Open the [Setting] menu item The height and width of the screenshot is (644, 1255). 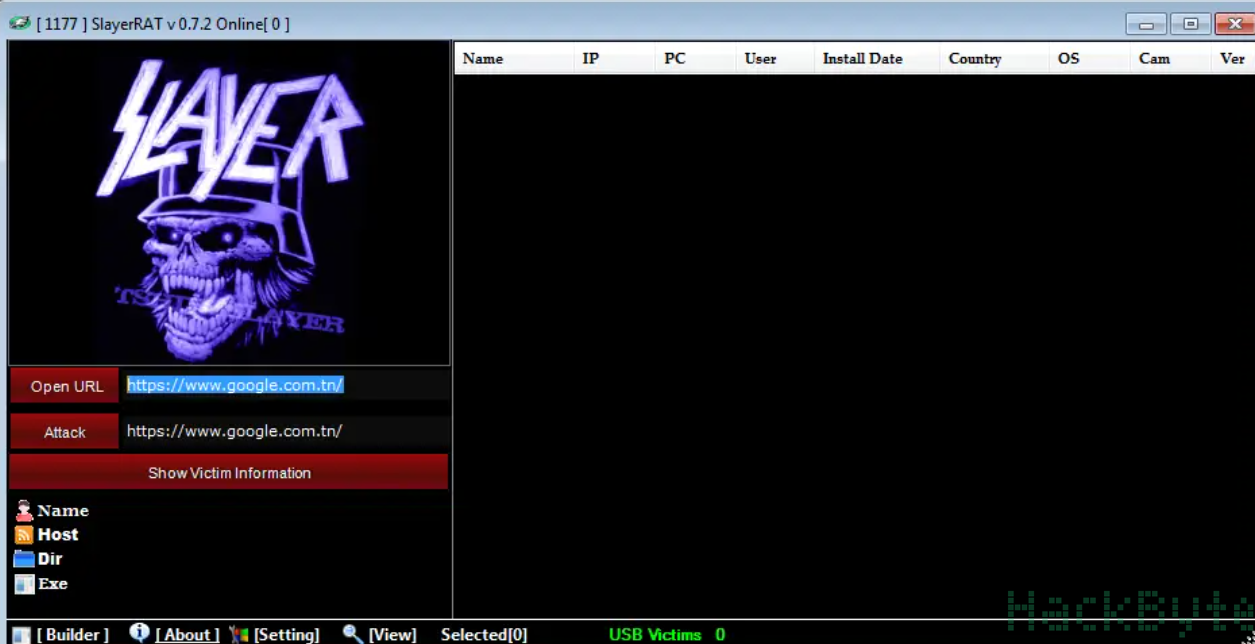click(287, 635)
